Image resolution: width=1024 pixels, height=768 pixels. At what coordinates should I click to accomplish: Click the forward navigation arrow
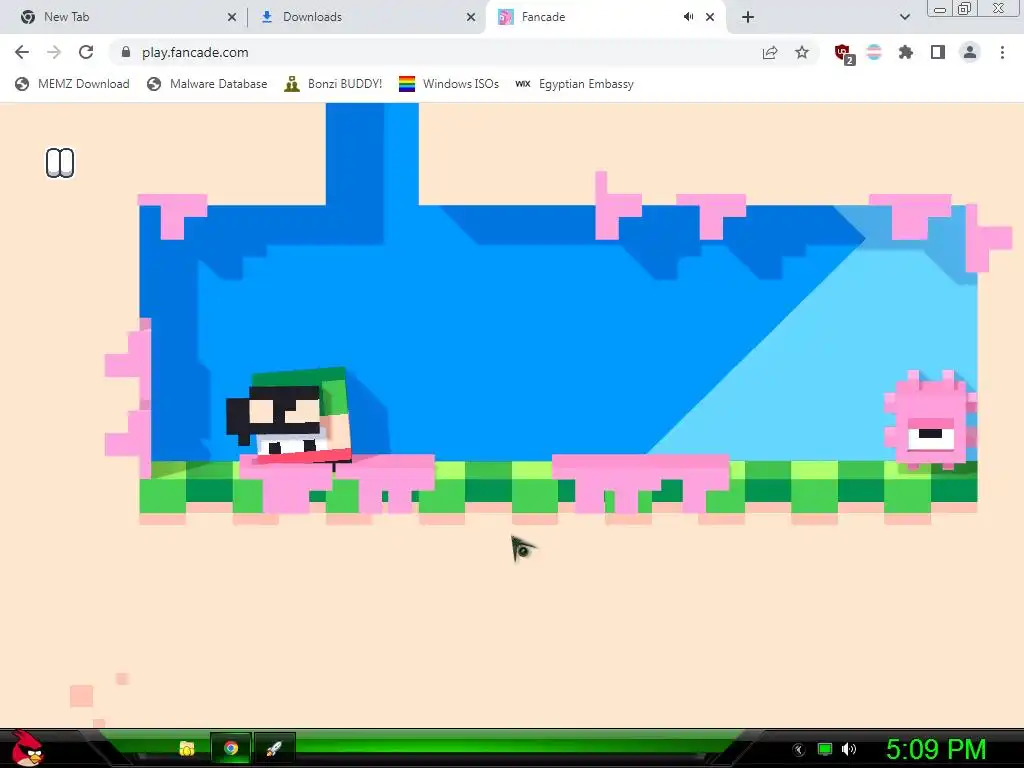[54, 52]
